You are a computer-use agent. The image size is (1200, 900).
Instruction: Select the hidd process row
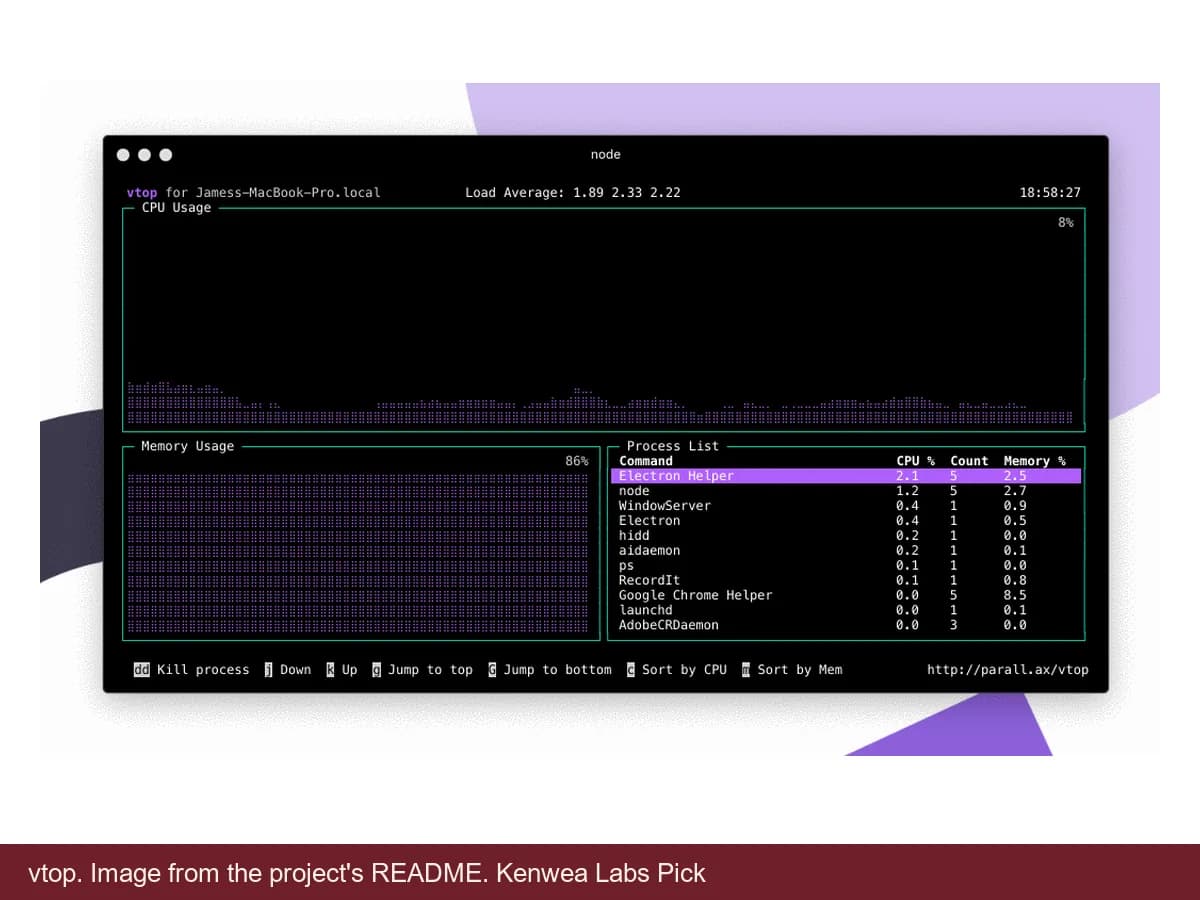click(x=846, y=535)
